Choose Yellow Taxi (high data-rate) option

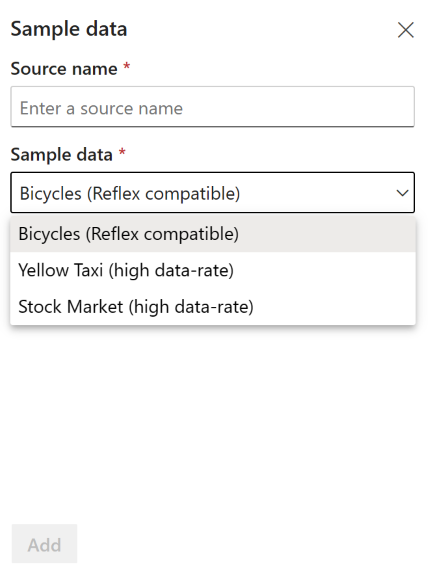tap(213, 270)
